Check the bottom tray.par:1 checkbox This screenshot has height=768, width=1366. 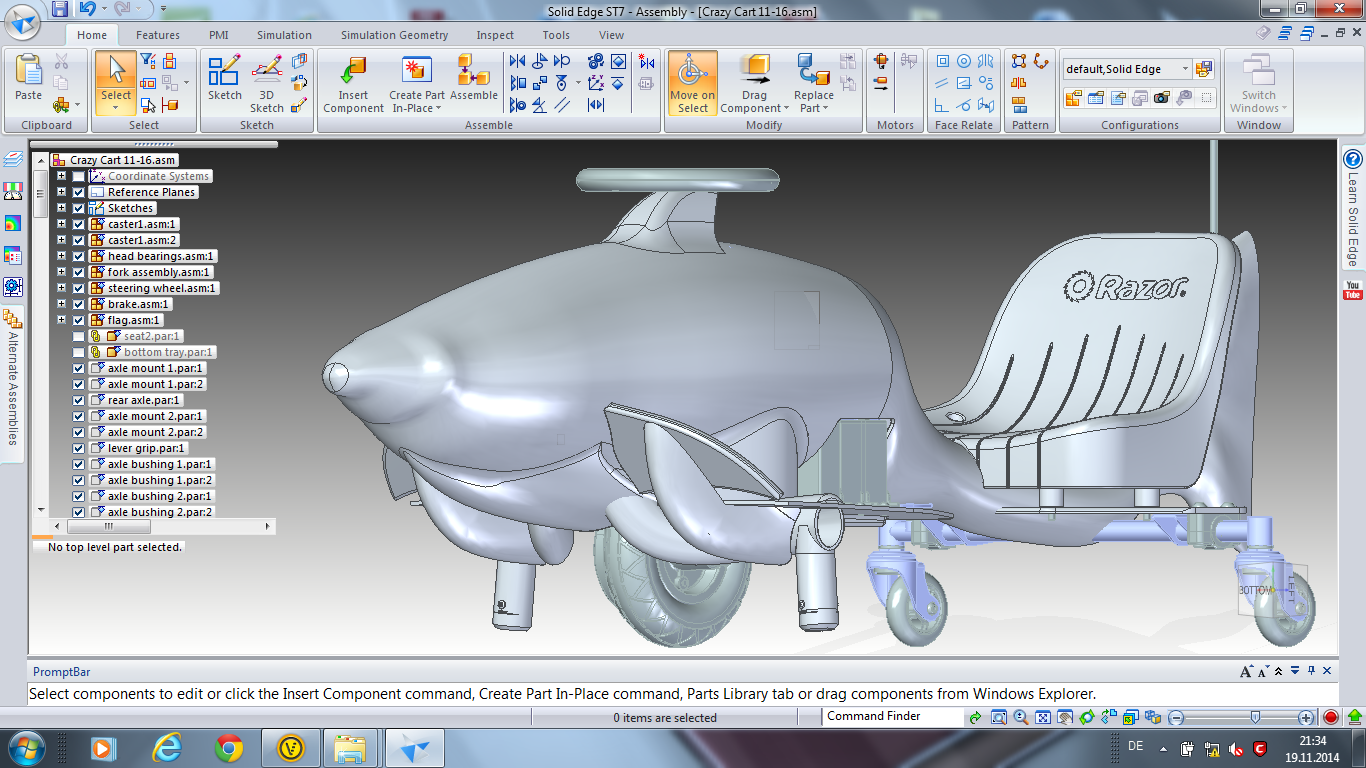pos(78,352)
